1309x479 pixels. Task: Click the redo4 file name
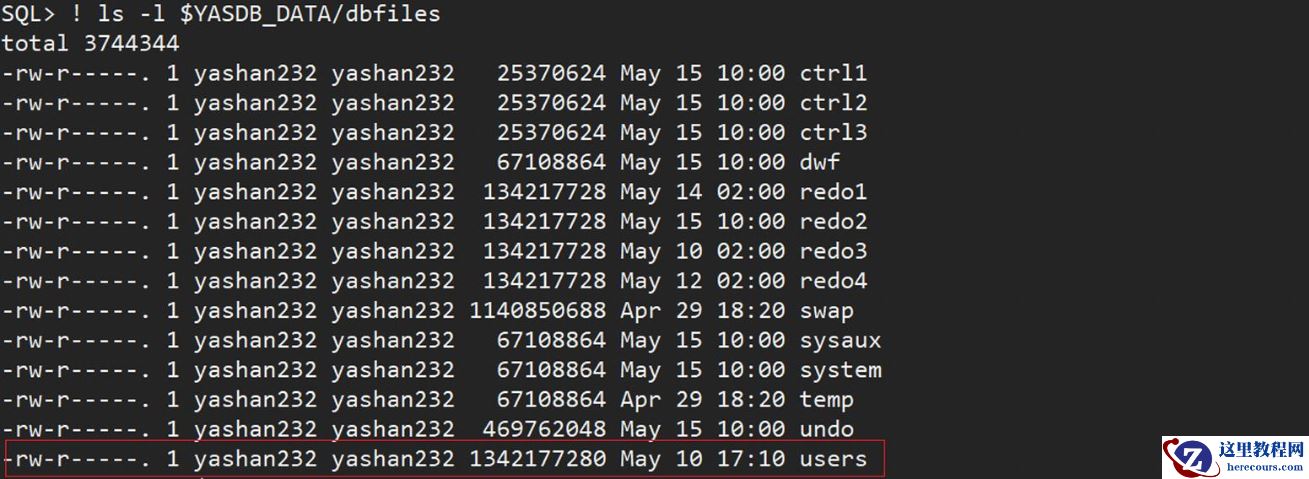click(x=833, y=281)
